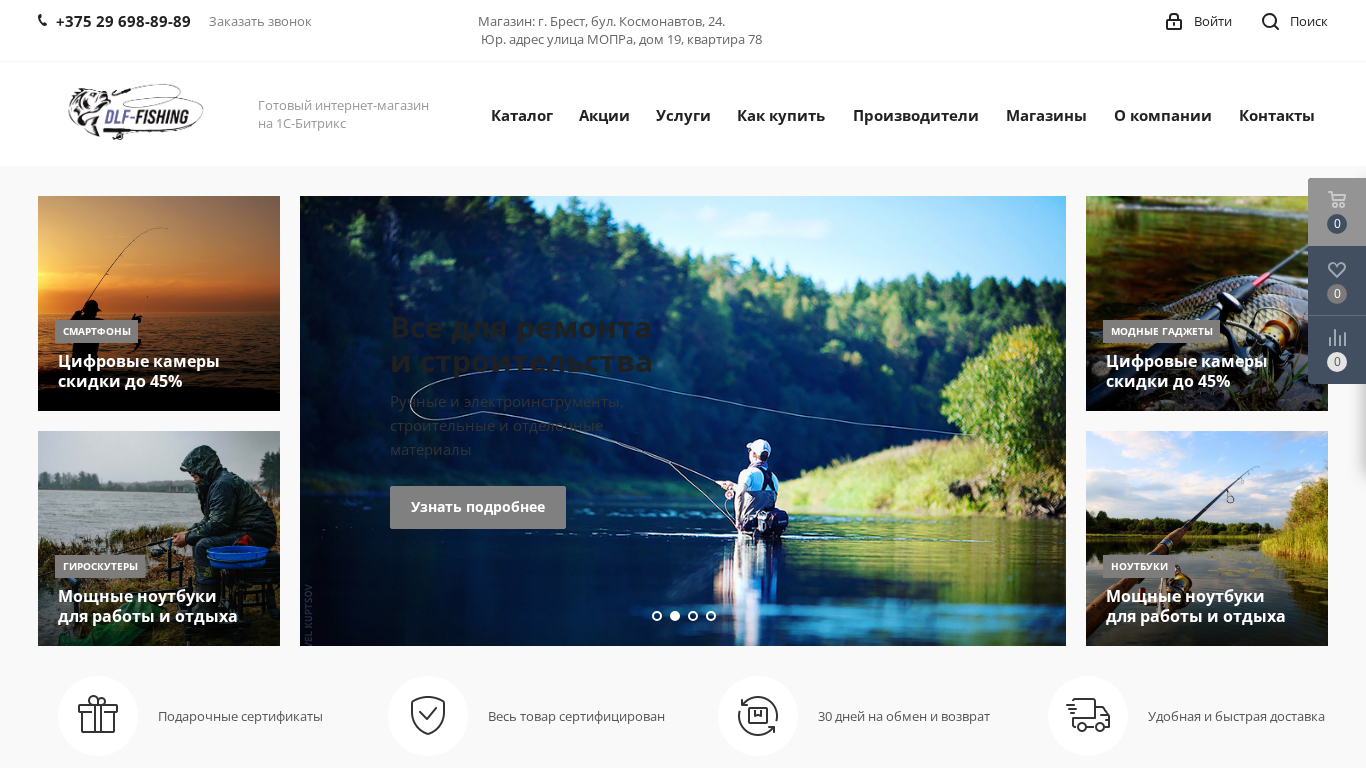Viewport: 1366px width, 768px height.
Task: Click the certified shield checkmark icon
Action: [x=428, y=716]
